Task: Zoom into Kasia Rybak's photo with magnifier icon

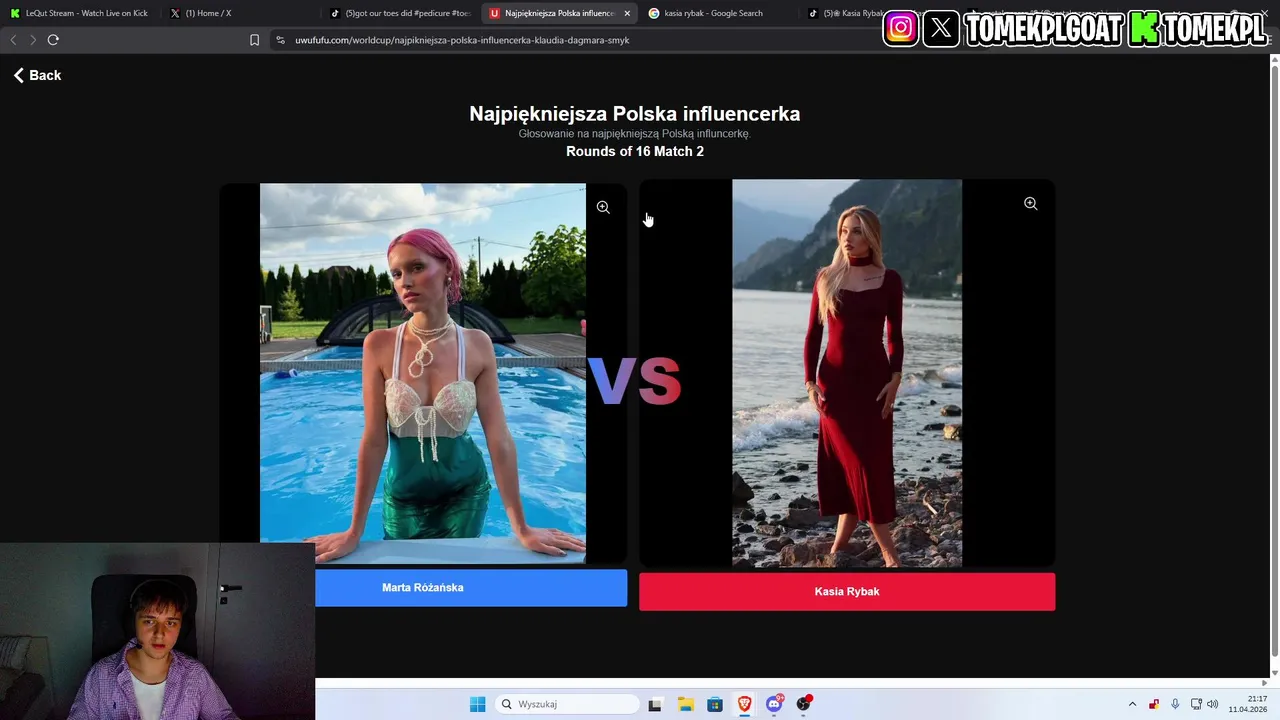Action: pyautogui.click(x=1030, y=203)
